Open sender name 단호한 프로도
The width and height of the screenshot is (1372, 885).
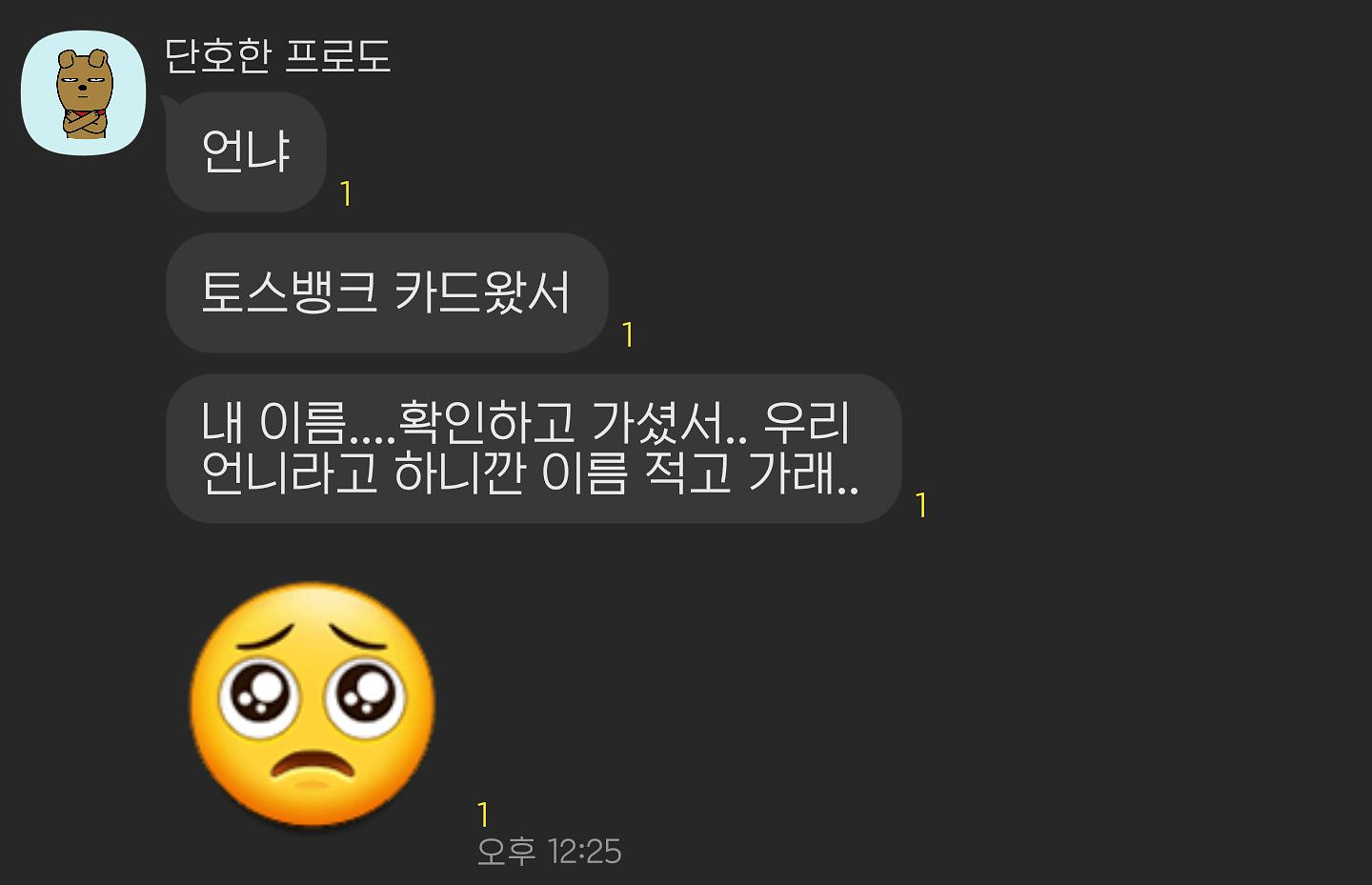coord(277,56)
